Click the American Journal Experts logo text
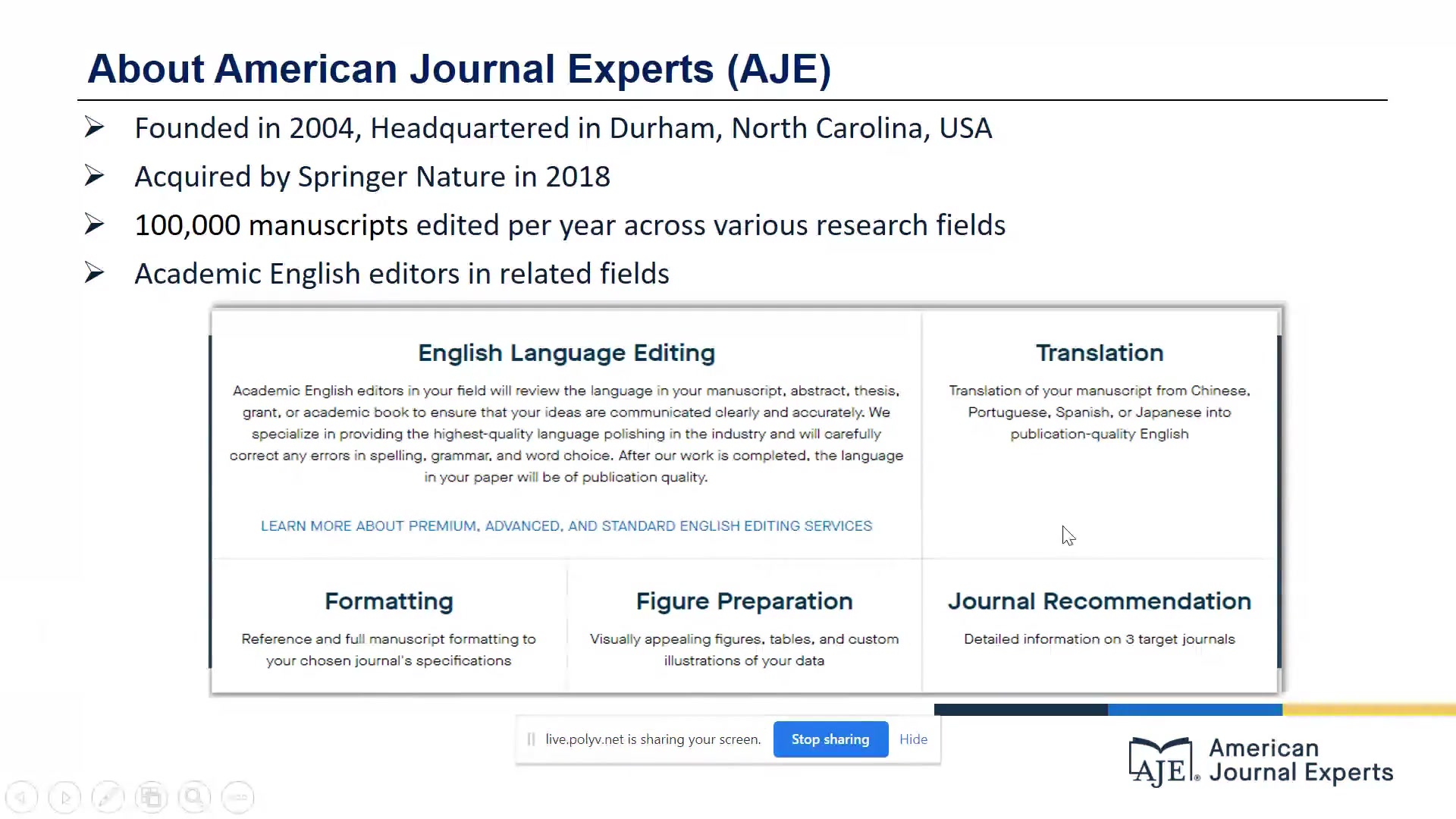This screenshot has width=1456, height=819. tap(1300, 760)
